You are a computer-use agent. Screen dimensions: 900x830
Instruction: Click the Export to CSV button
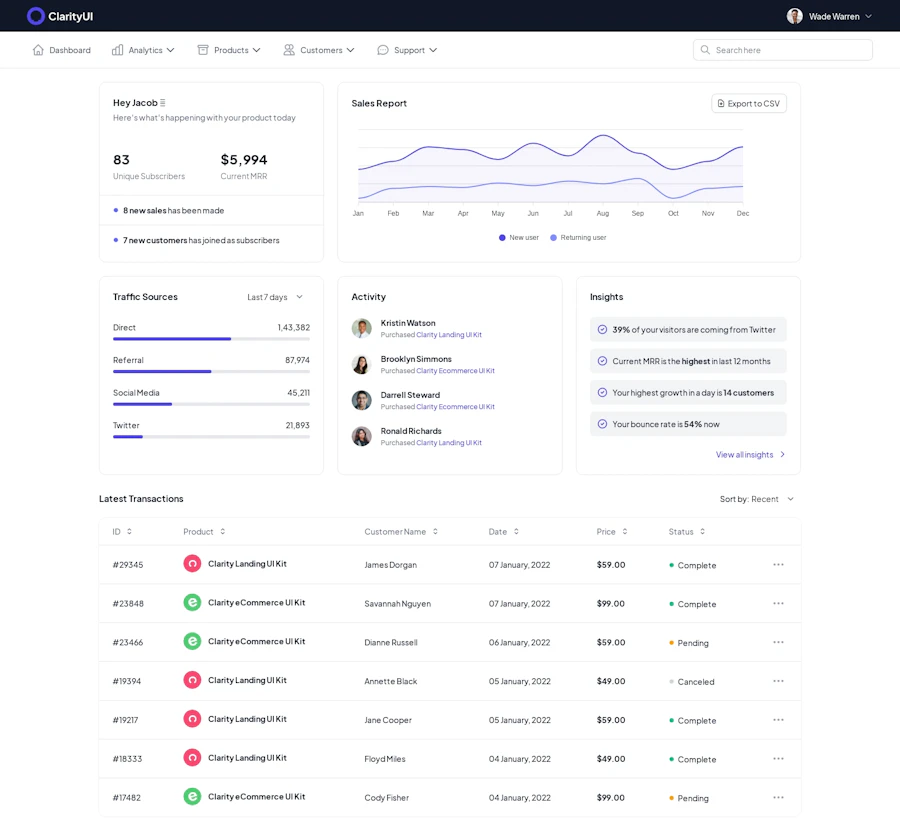[749, 103]
